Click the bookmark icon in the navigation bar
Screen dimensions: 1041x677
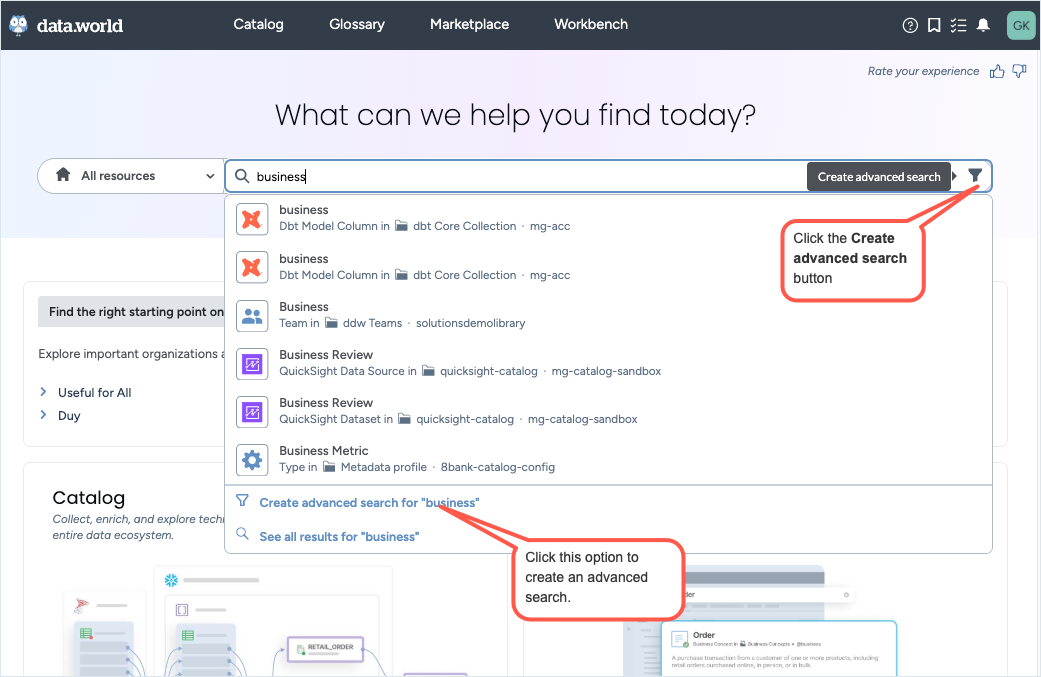(934, 25)
